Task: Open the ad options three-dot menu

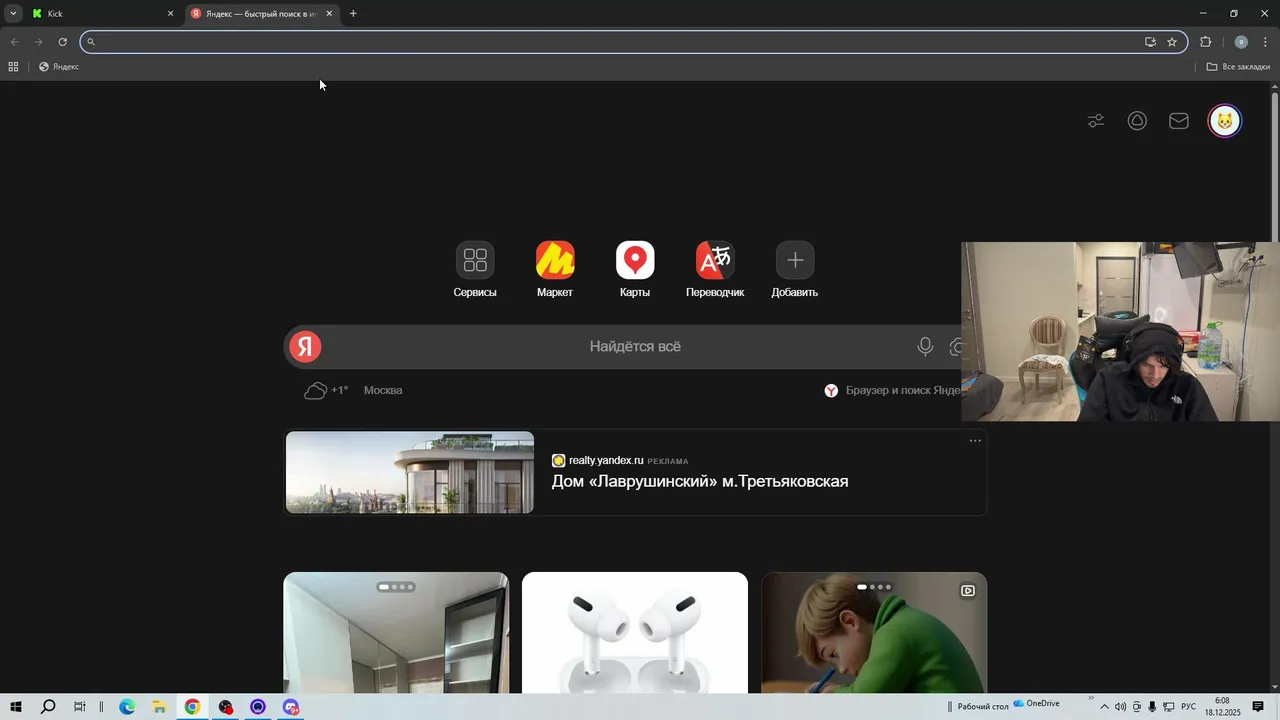Action: point(975,441)
